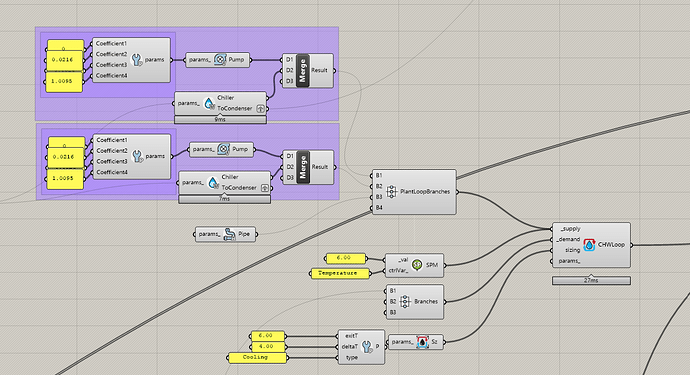Select the Cooling yellow panel
This screenshot has height=375, width=690.
(257, 357)
